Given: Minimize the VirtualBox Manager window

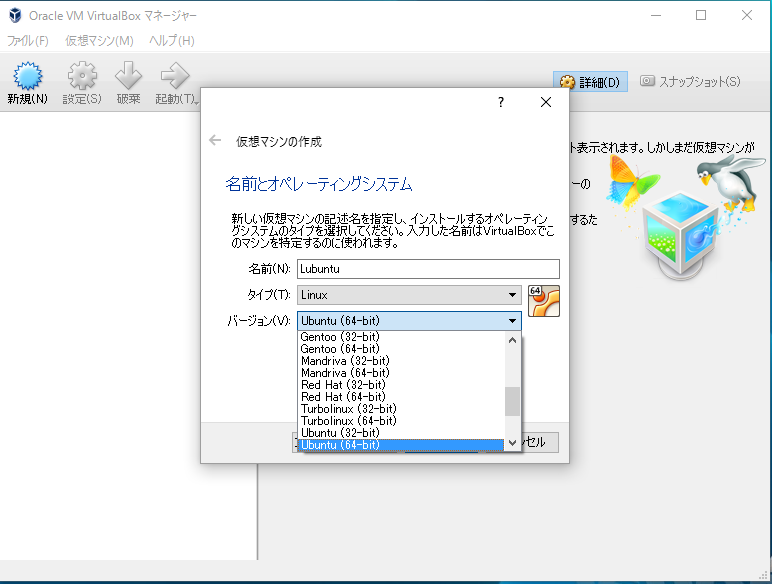Looking at the screenshot, I should coord(656,15).
